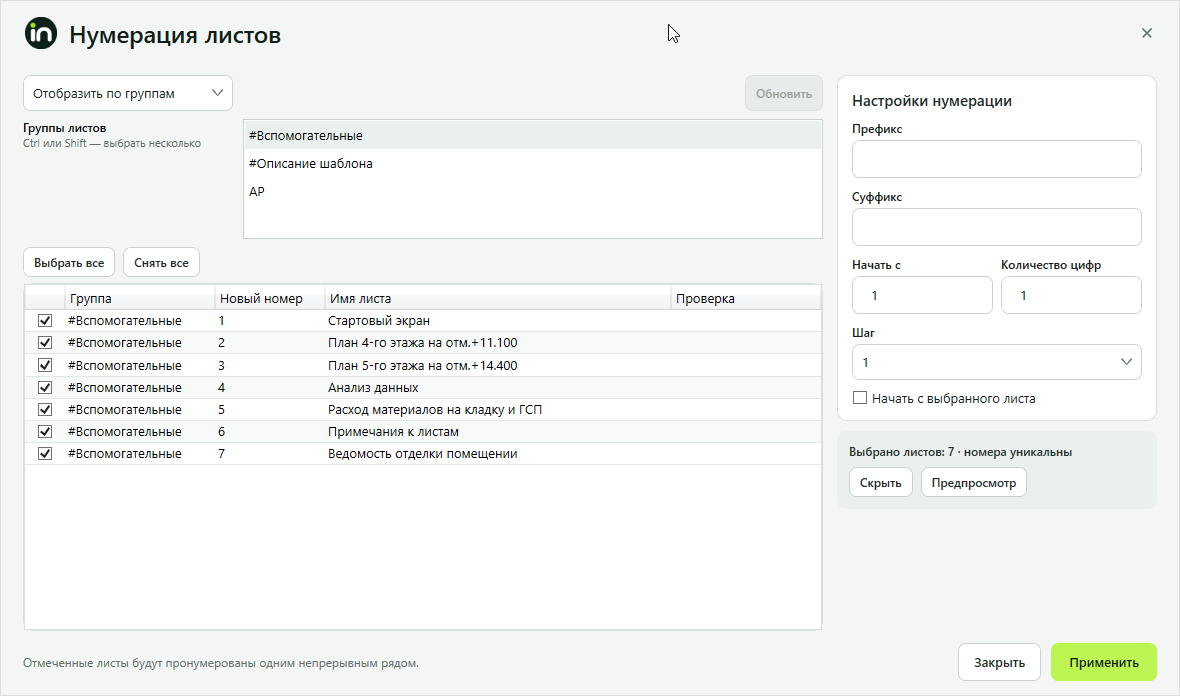The width and height of the screenshot is (1180, 696).
Task: Select sheet name Анализ данных
Action: (x=373, y=388)
